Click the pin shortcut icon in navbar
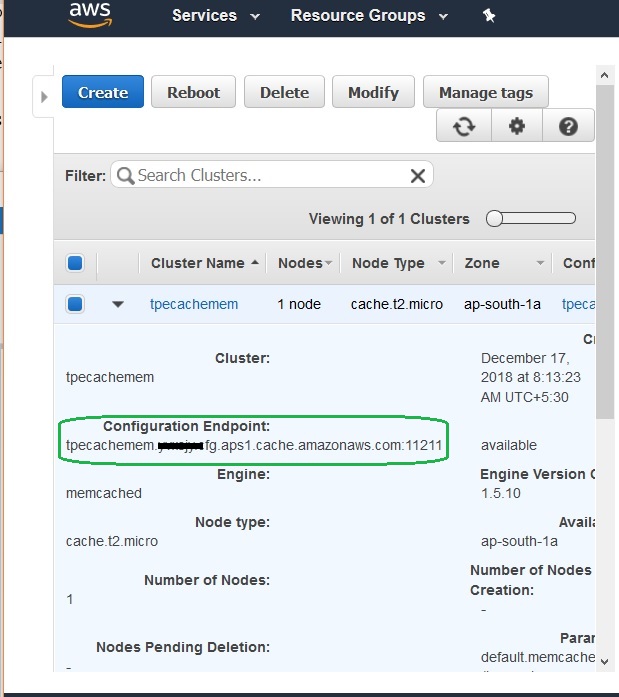619x697 pixels. point(489,16)
